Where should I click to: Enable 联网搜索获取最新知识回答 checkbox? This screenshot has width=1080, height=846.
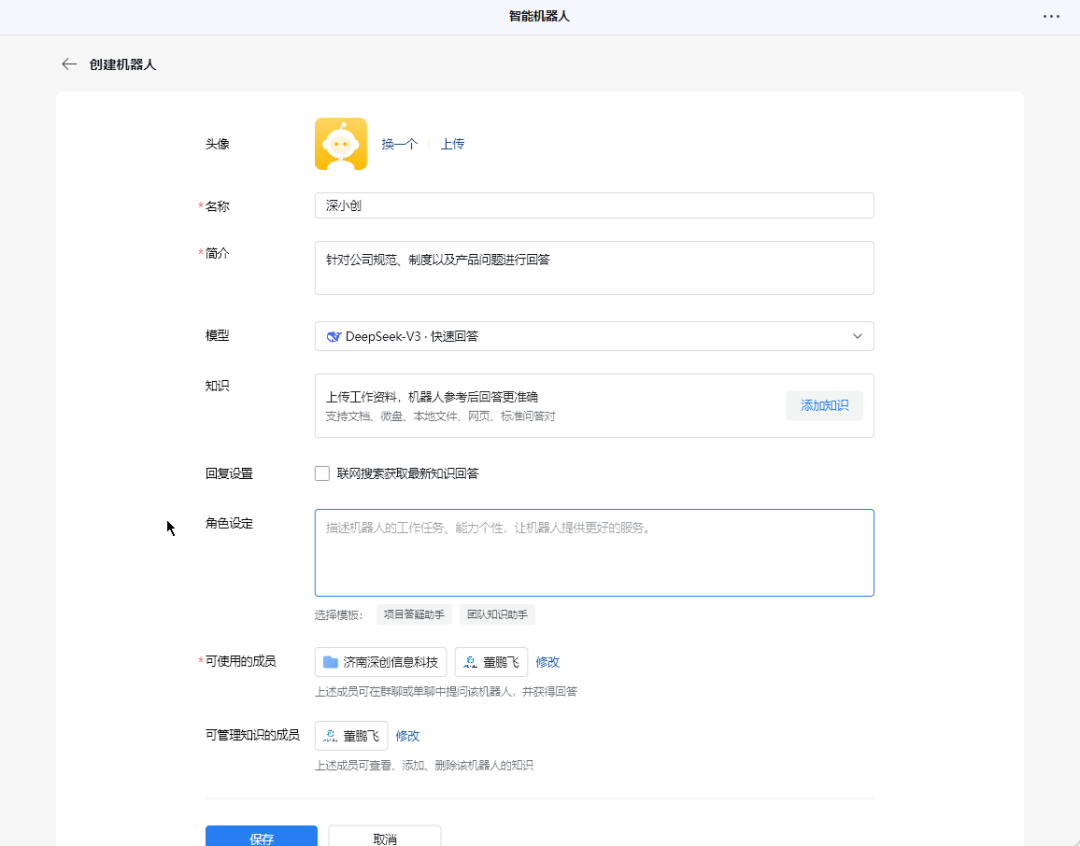click(x=322, y=473)
